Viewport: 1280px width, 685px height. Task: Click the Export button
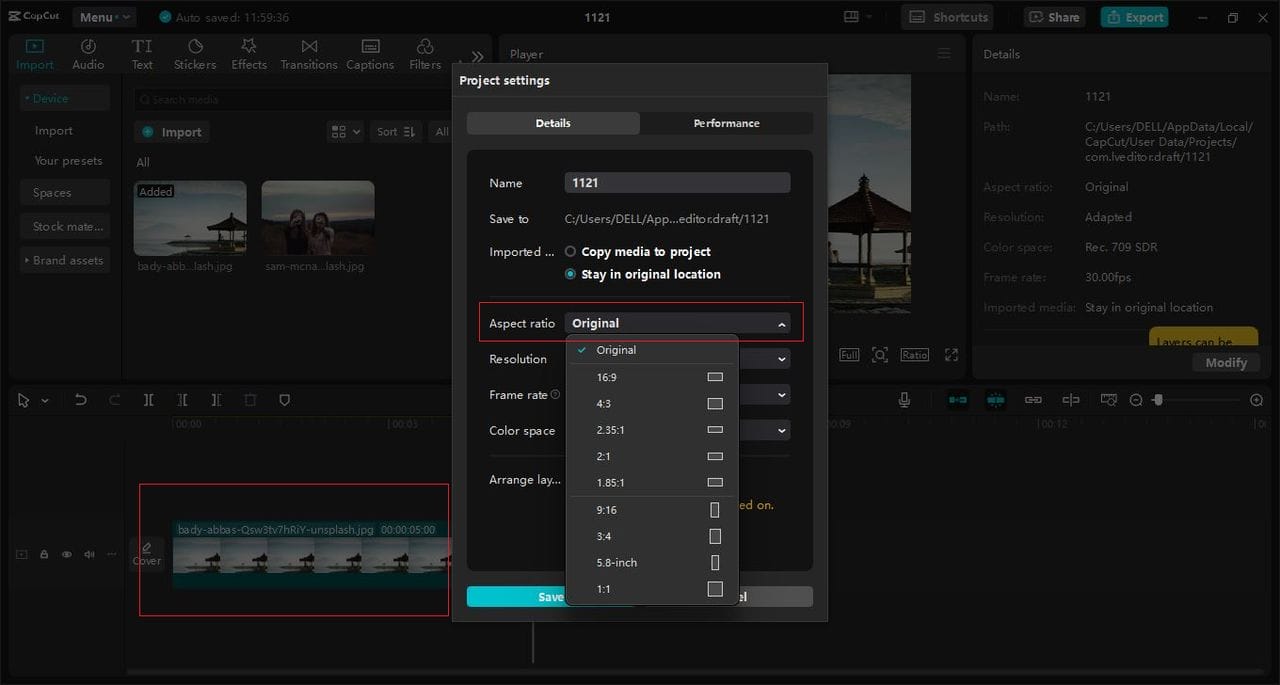[1134, 17]
